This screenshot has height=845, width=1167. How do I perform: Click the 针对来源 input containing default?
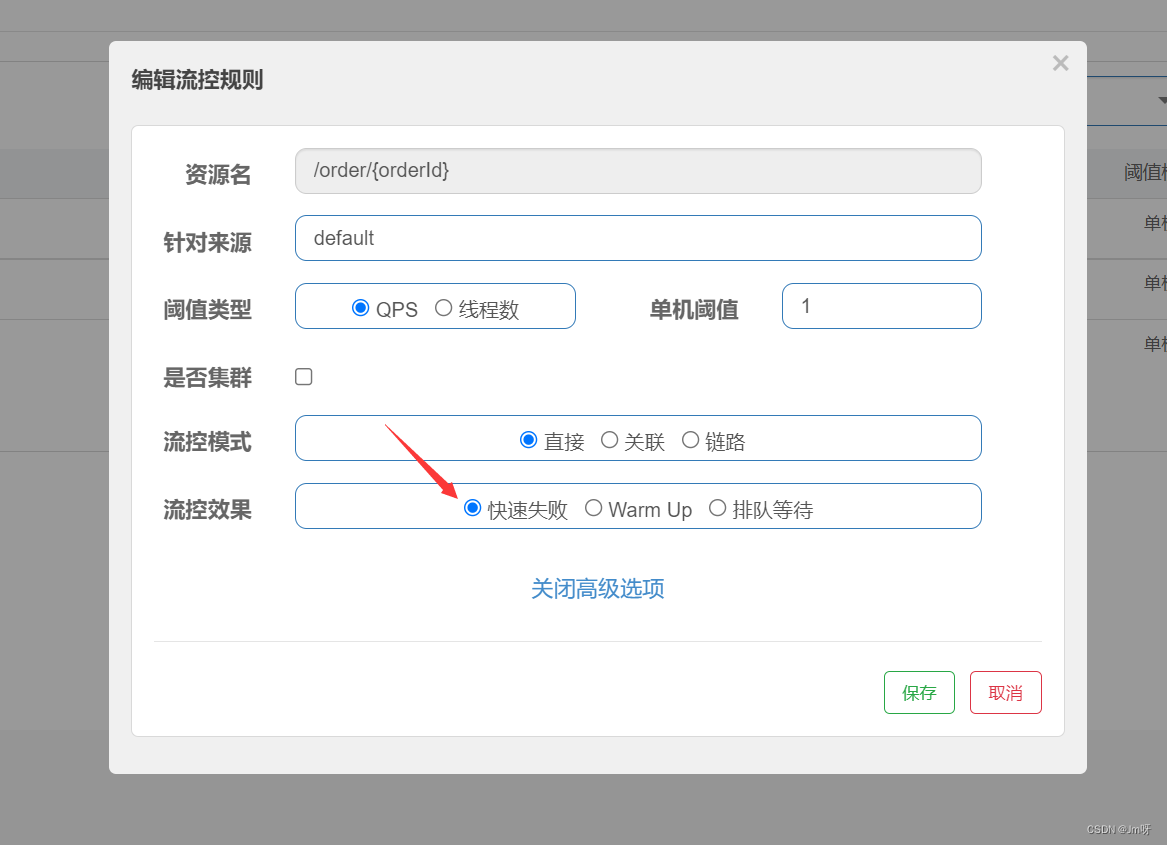point(638,238)
